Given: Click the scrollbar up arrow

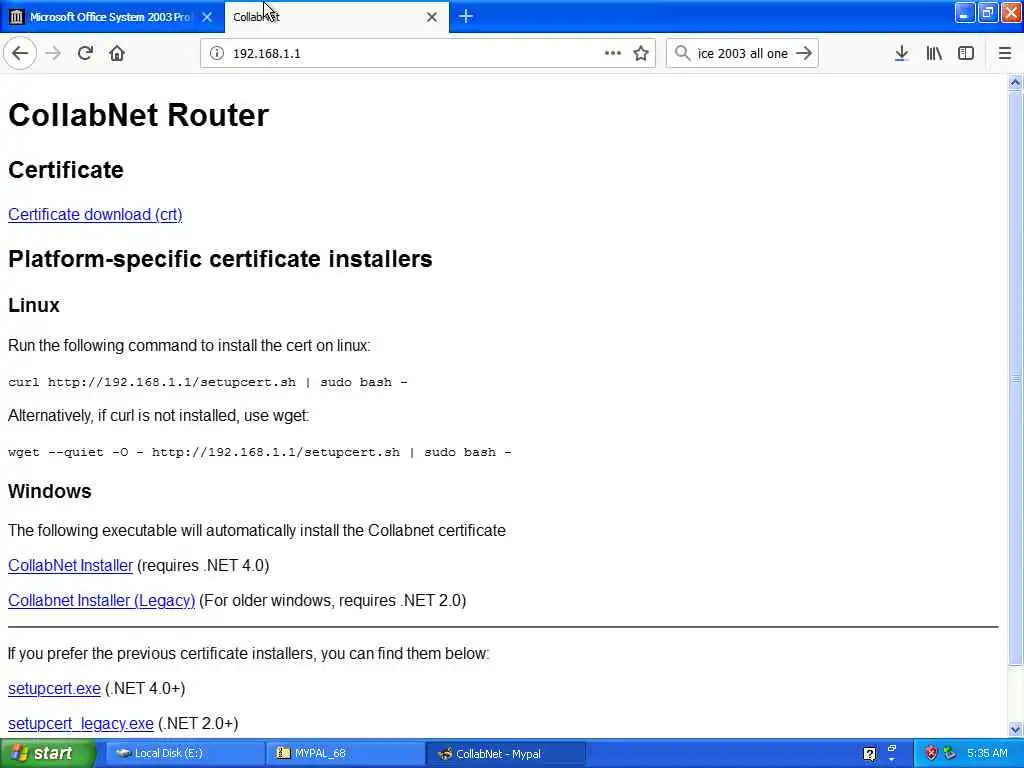Looking at the screenshot, I should pyautogui.click(x=1015, y=82).
